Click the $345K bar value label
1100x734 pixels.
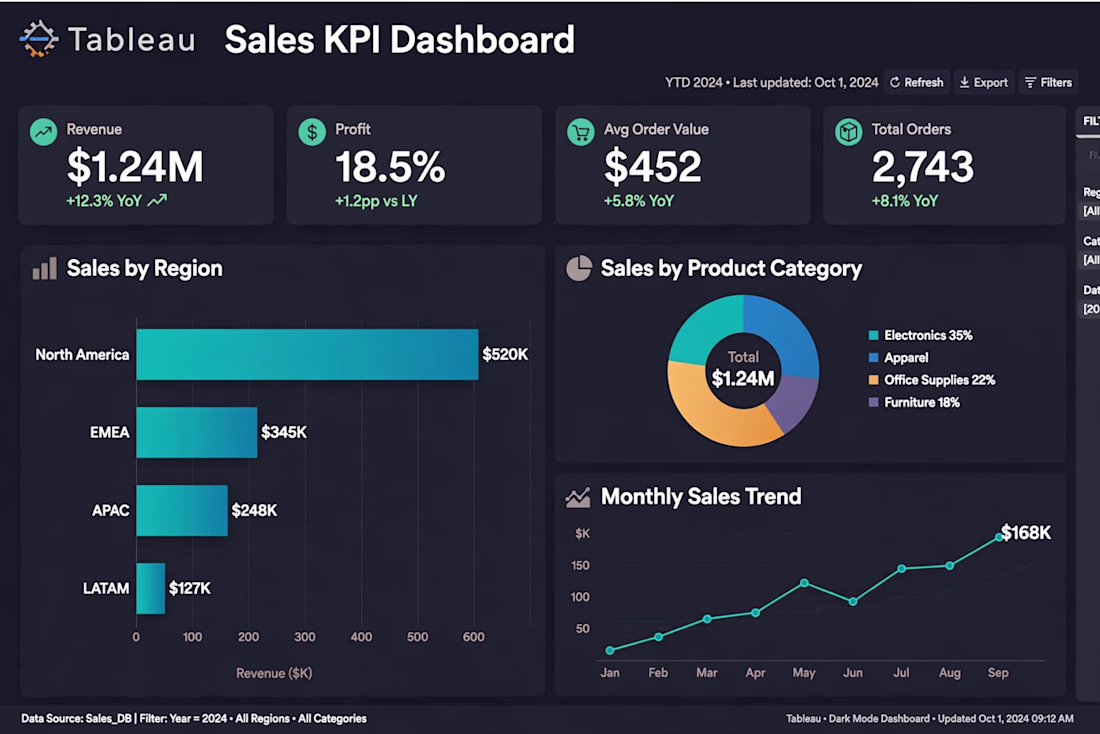click(284, 432)
